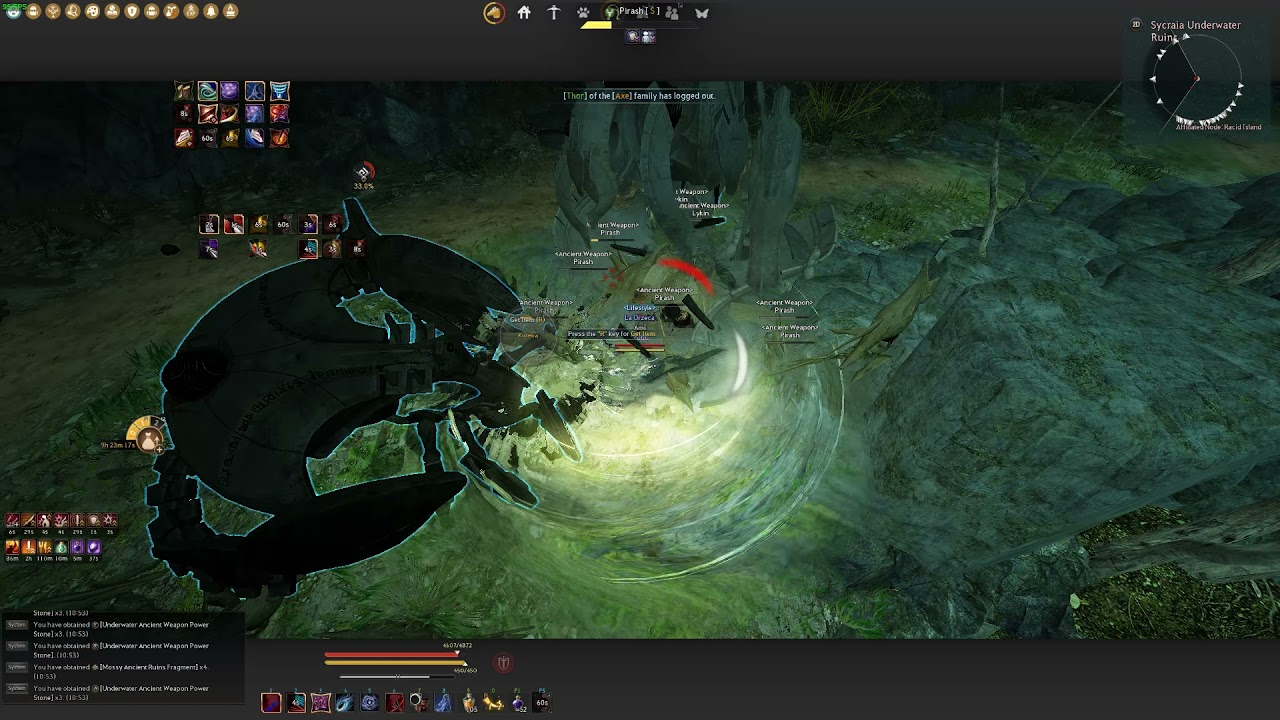Open the tent icon in the top-left menu

tap(191, 11)
